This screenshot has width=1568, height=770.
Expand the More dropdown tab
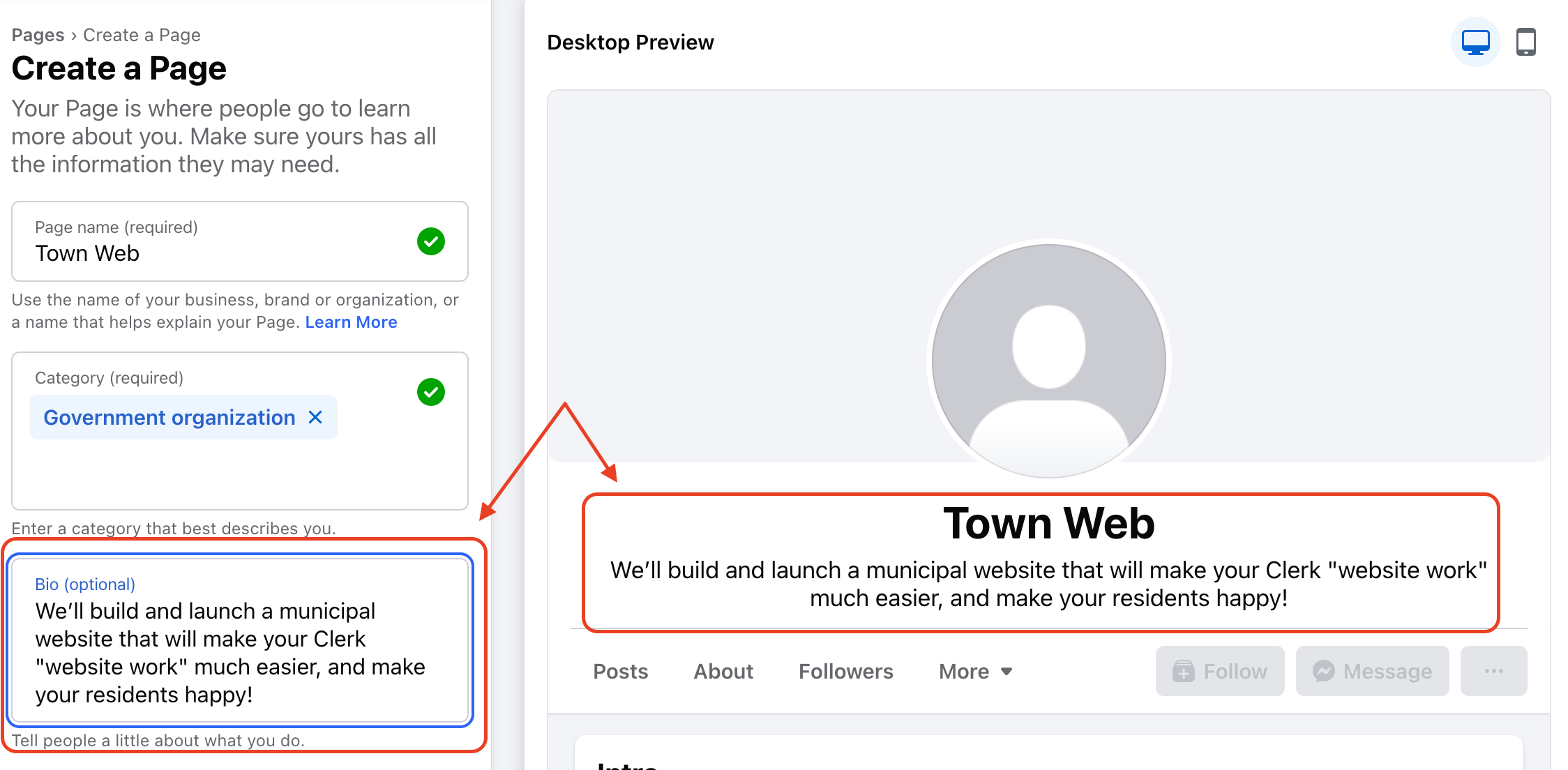[x=975, y=671]
